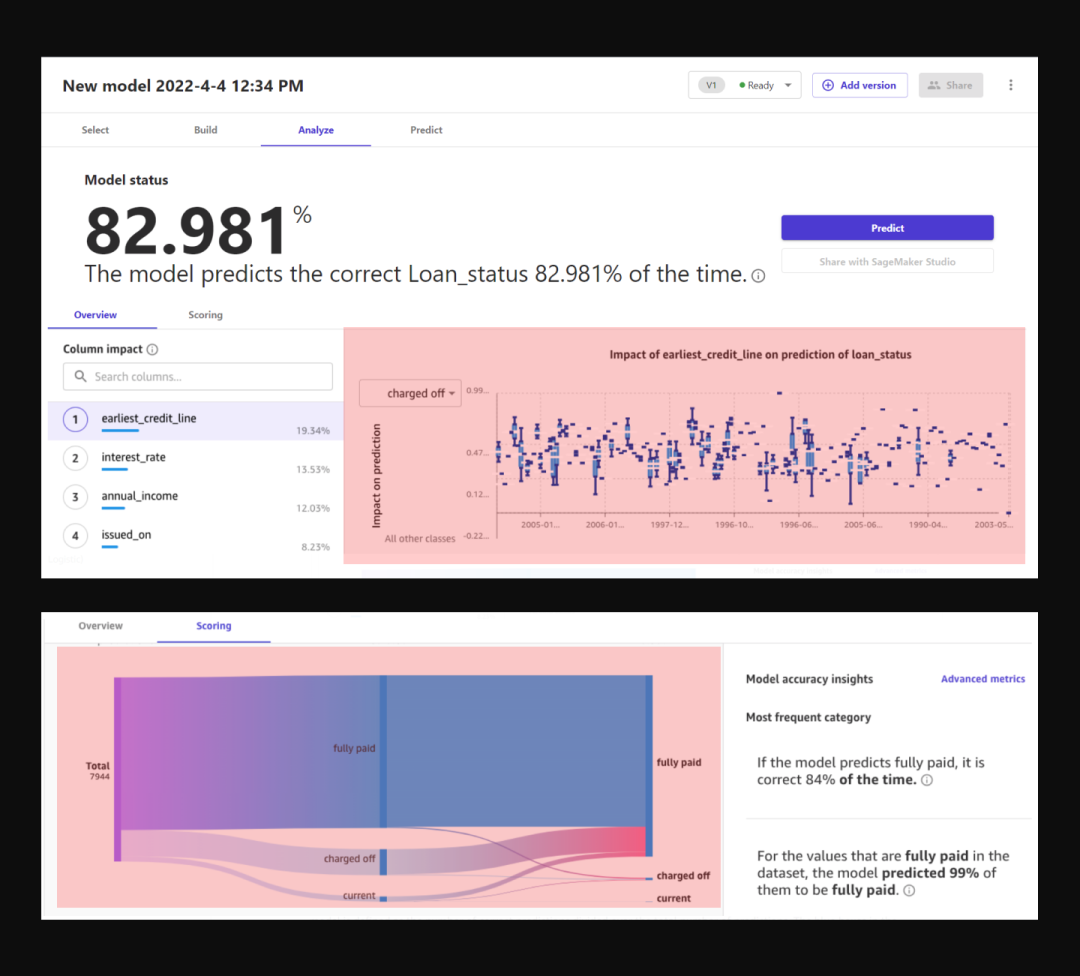The image size is (1080, 976).
Task: Click the number 4 rank circle
Action: (x=75, y=536)
